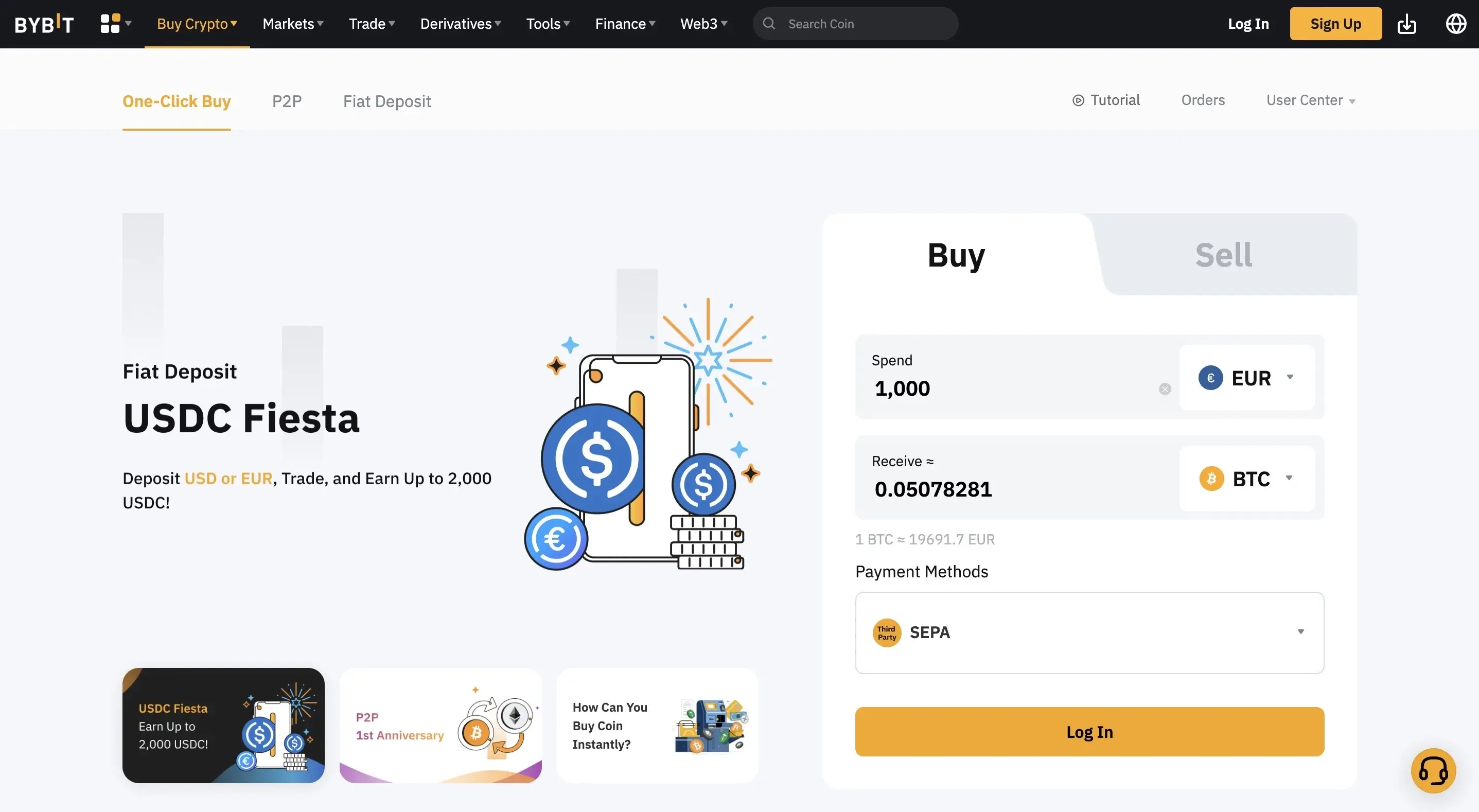The height and width of the screenshot is (812, 1479).
Task: Open the Markets menu
Action: (x=293, y=24)
